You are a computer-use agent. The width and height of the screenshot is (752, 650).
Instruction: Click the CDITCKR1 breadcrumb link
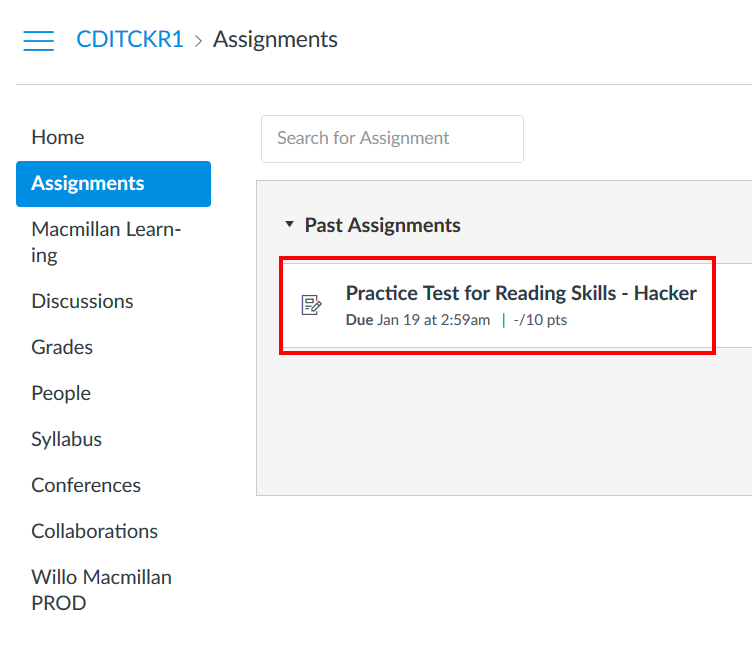point(130,40)
